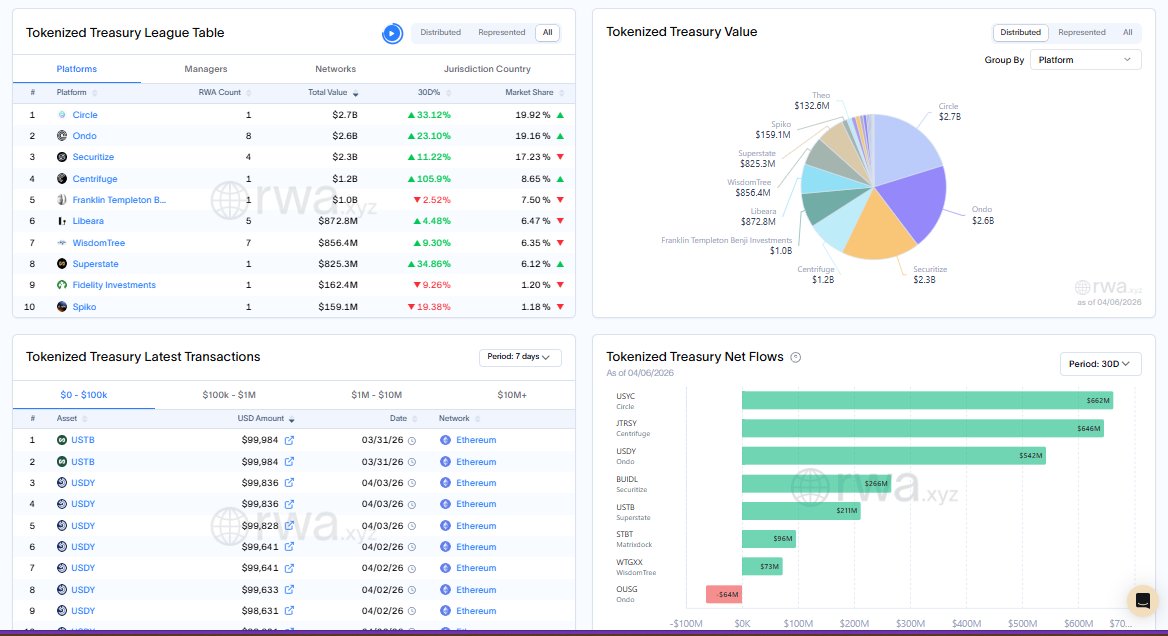Select the $100k - $1M transactions tab
The image size is (1168, 636).
point(229,395)
